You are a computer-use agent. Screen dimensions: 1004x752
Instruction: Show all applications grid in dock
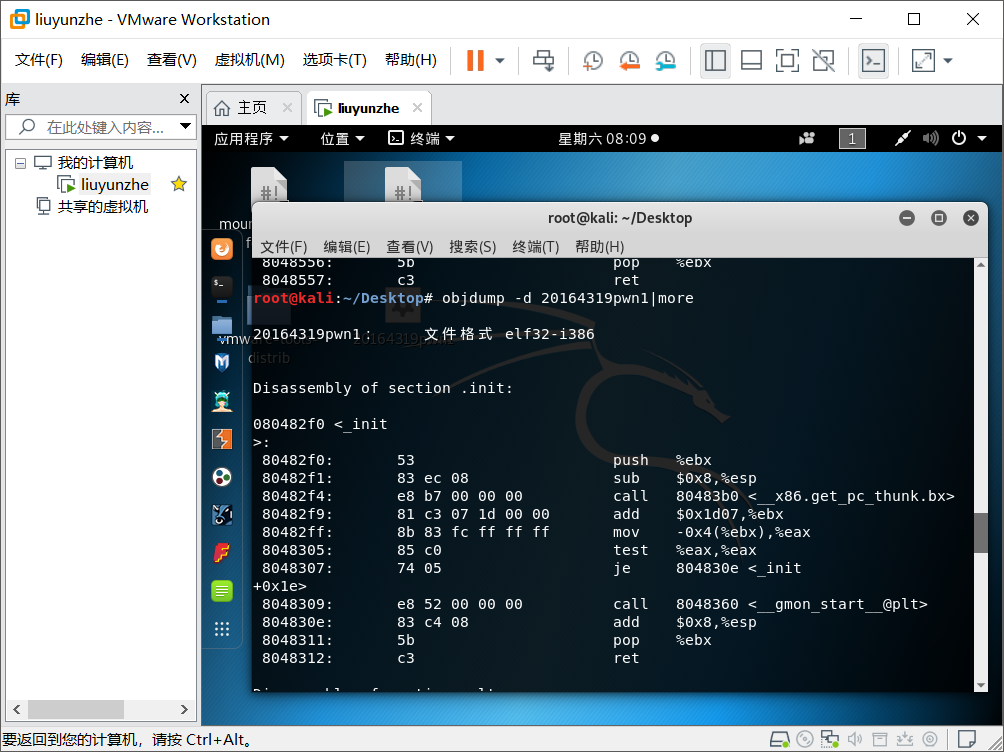pyautogui.click(x=222, y=629)
